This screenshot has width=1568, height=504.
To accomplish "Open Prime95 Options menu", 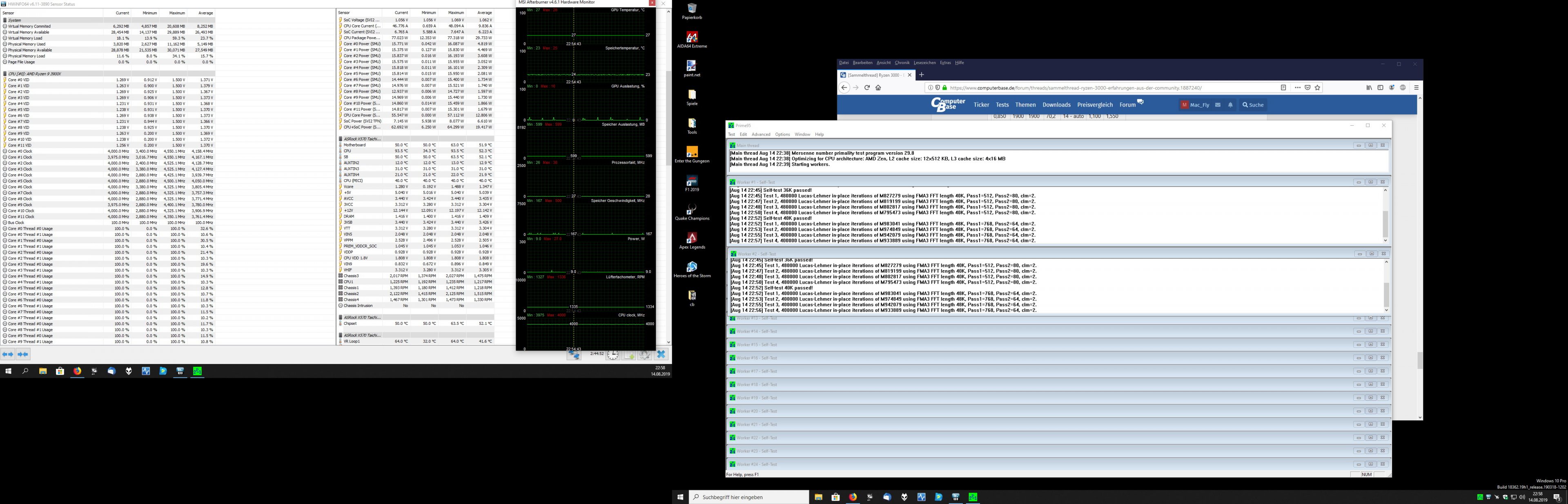I will pyautogui.click(x=782, y=135).
